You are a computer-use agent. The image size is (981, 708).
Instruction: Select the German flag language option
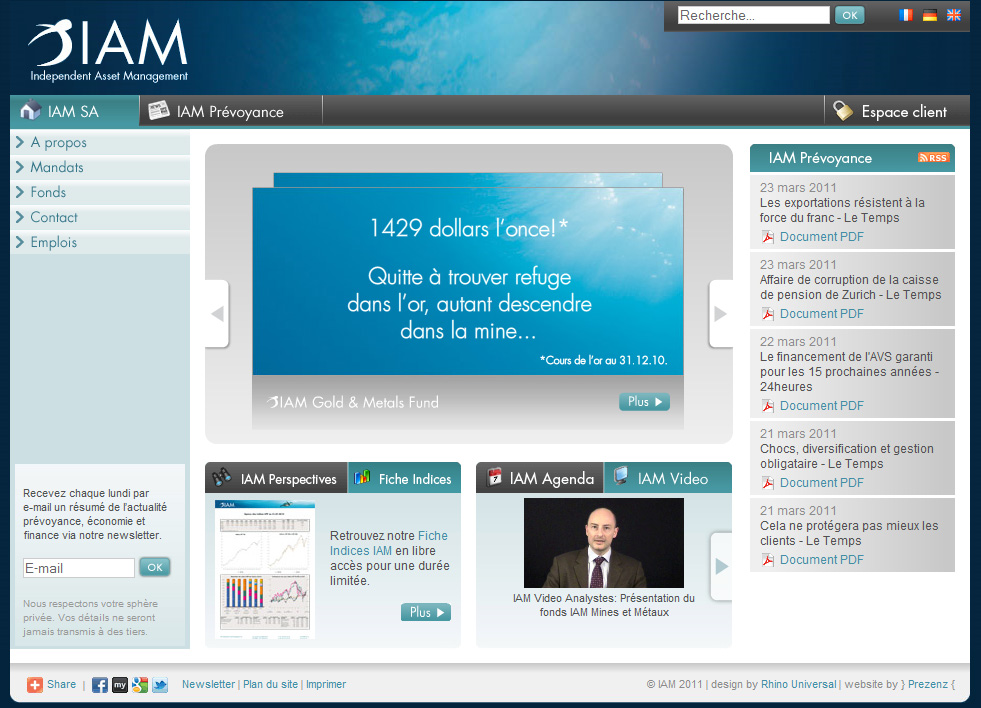point(930,15)
